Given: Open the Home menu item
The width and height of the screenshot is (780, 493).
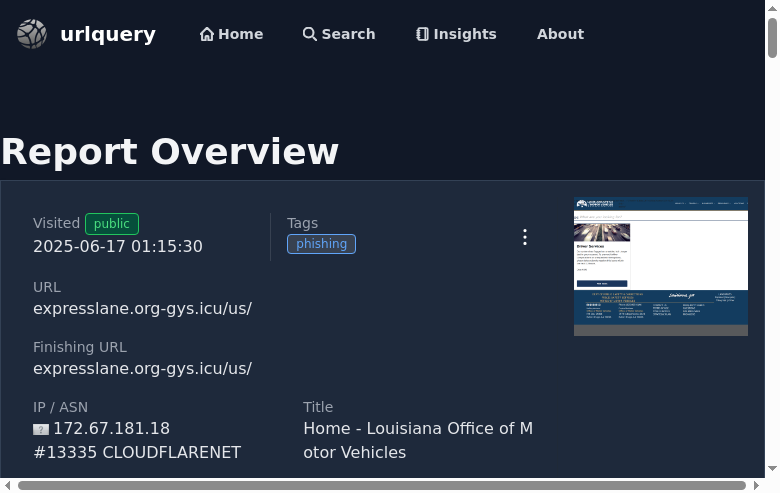Looking at the screenshot, I should [231, 34].
